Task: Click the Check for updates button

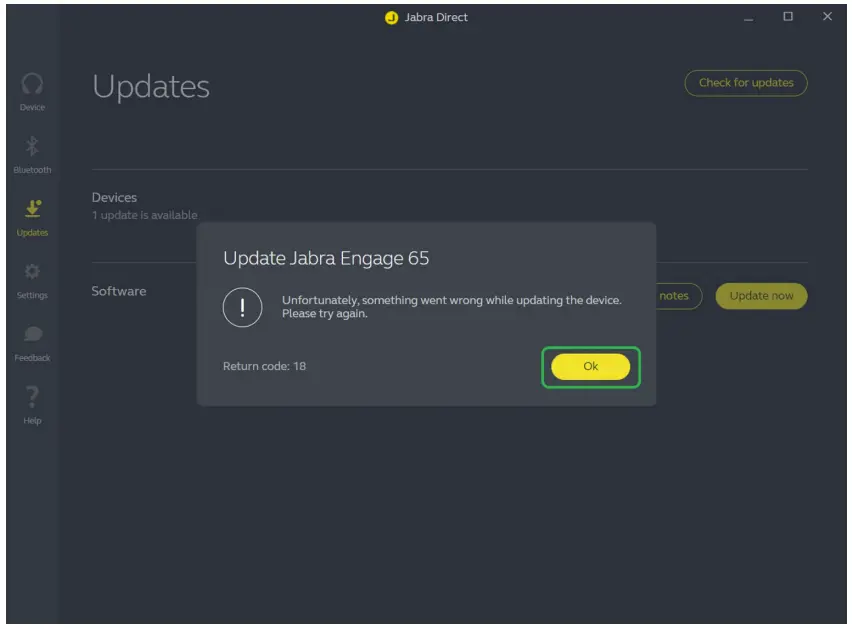Action: click(745, 83)
